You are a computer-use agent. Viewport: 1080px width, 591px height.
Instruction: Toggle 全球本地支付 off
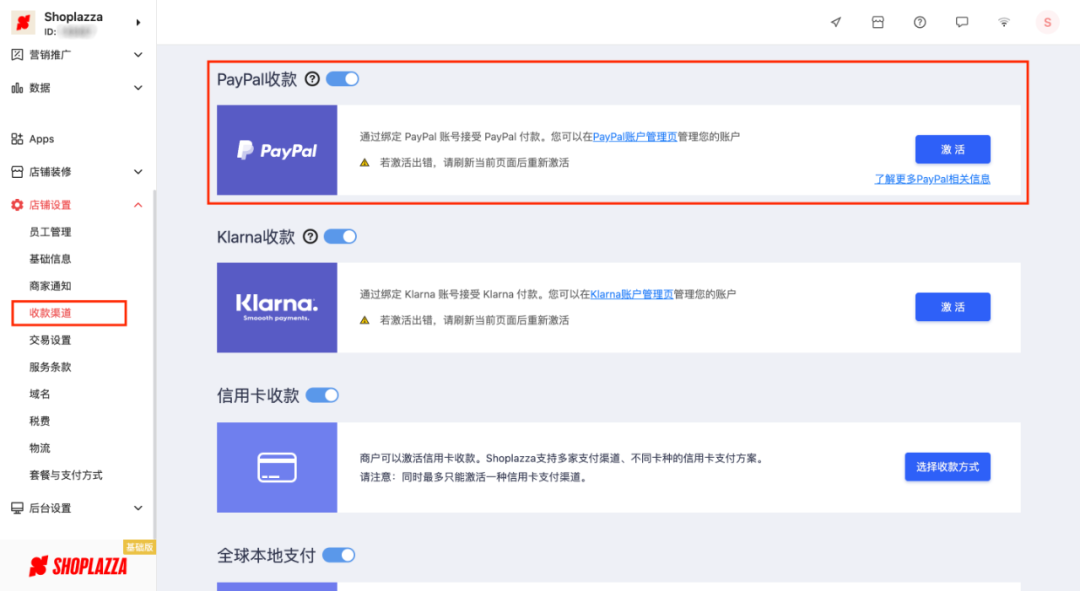[337, 555]
